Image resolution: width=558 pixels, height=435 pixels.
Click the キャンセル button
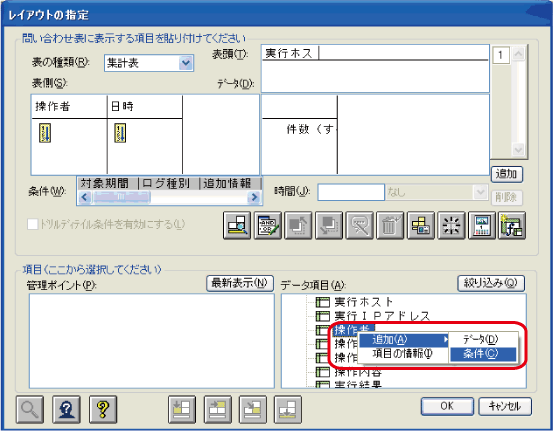click(505, 407)
